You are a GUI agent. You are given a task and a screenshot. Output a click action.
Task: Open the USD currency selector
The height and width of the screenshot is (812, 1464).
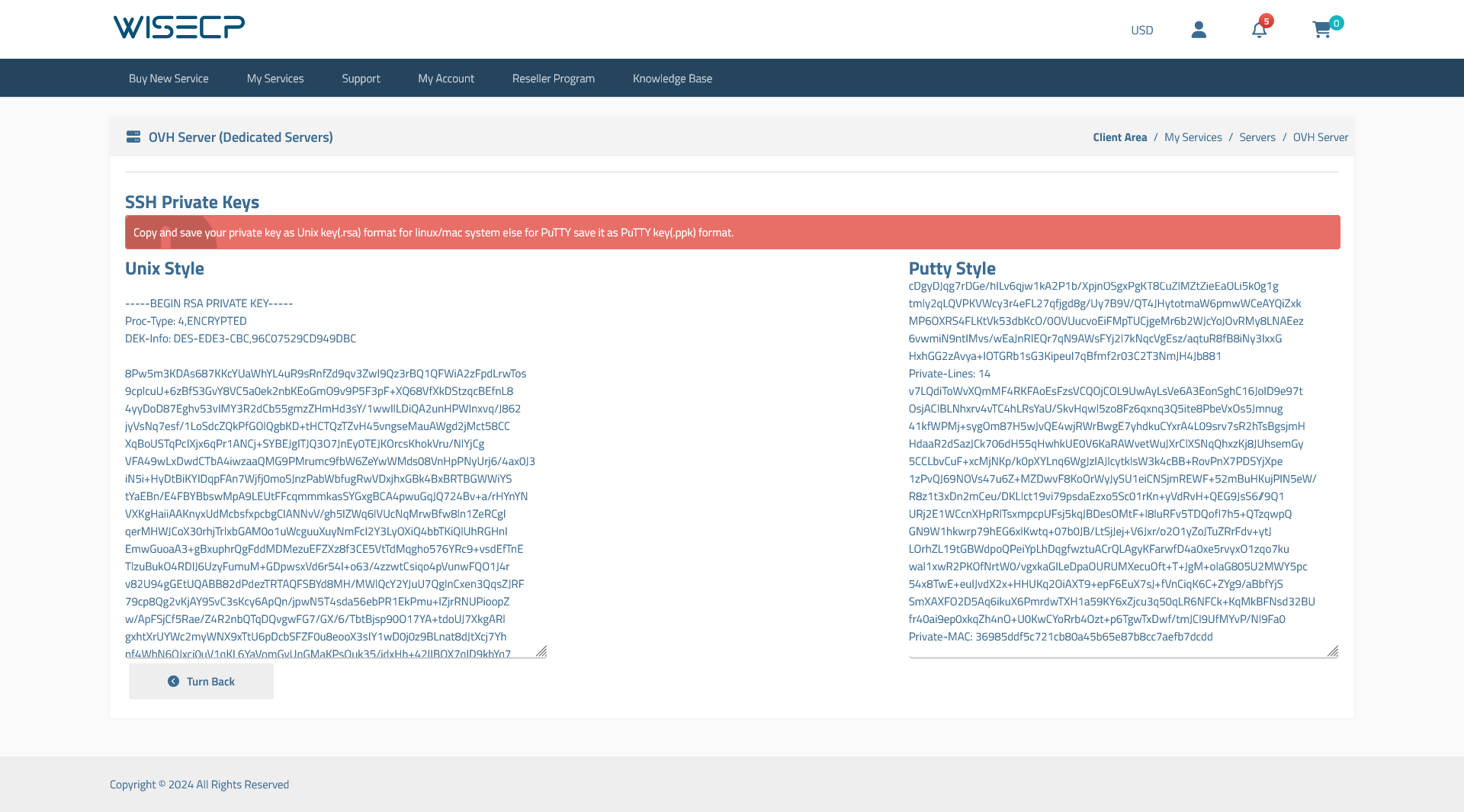click(1141, 30)
